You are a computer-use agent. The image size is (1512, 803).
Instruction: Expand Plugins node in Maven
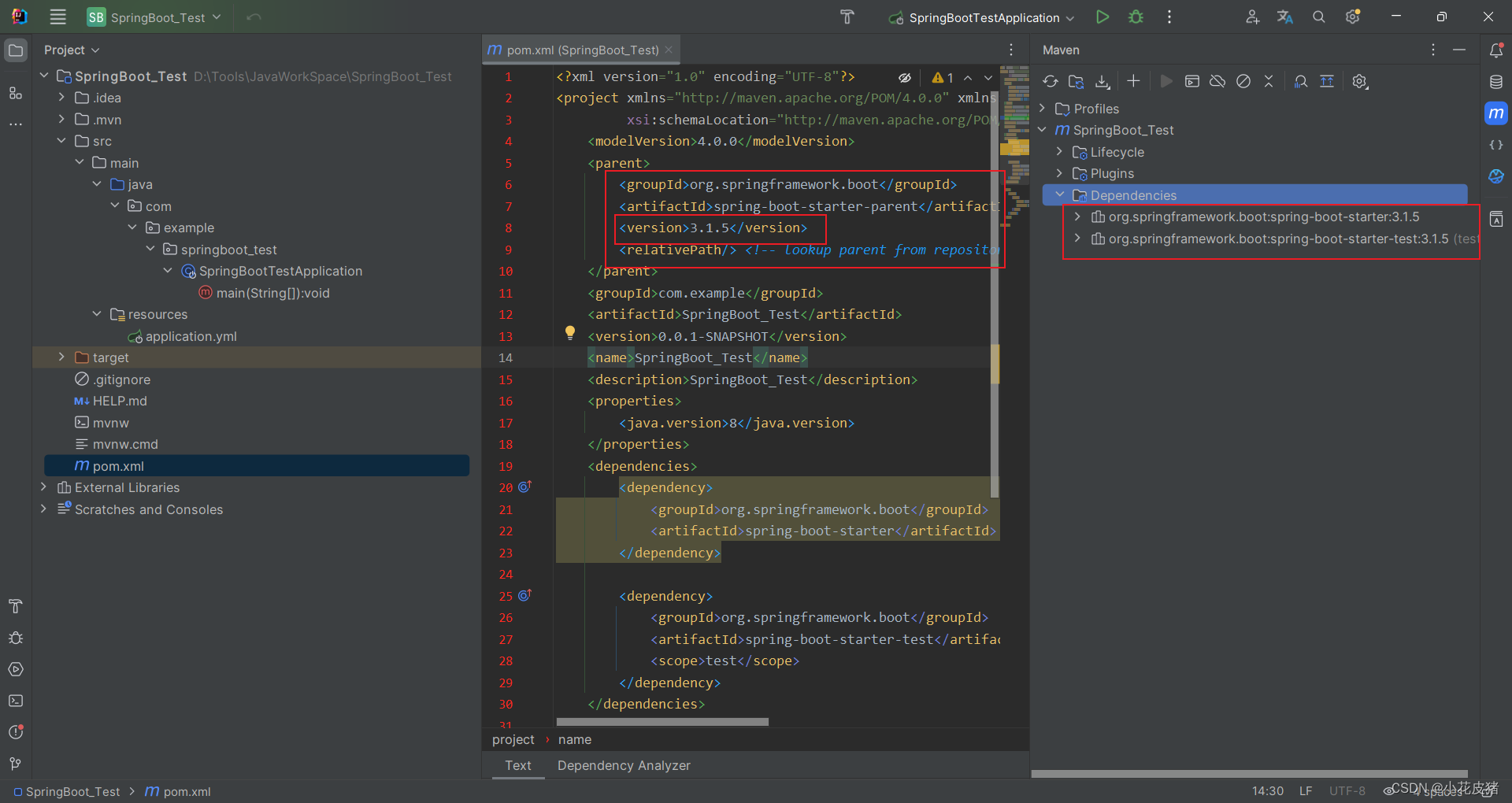pos(1059,173)
